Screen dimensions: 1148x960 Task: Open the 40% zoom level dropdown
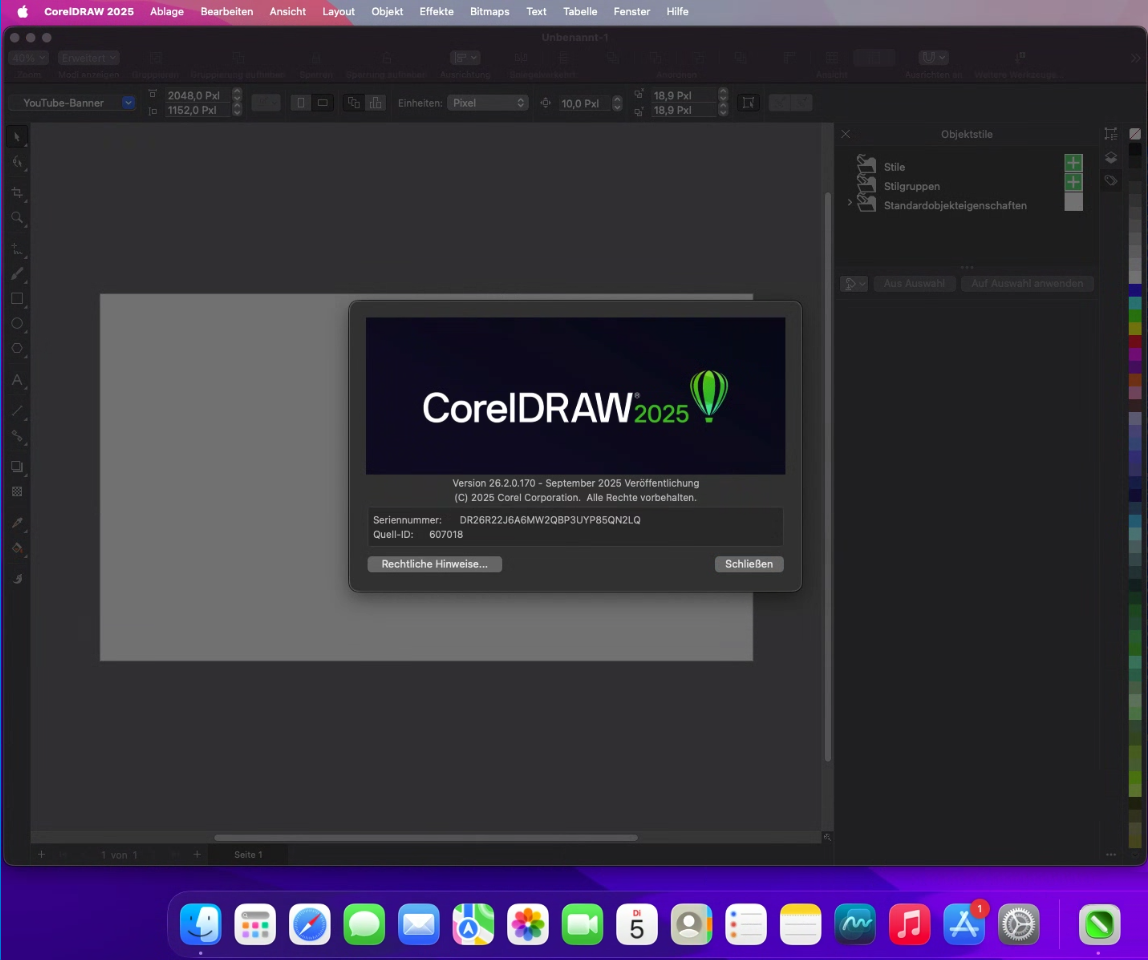coord(29,58)
